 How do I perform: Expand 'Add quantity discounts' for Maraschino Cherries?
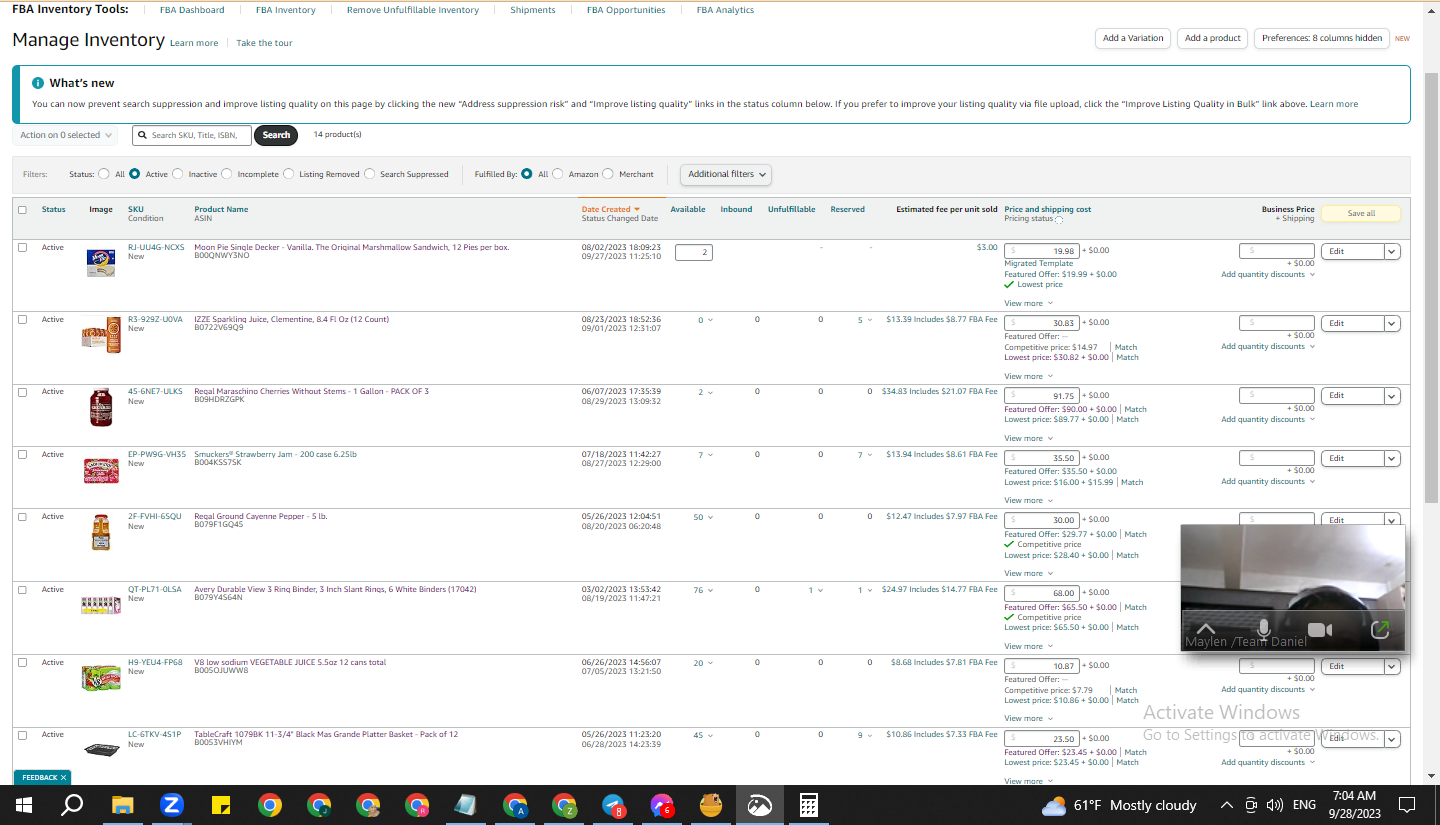1267,419
